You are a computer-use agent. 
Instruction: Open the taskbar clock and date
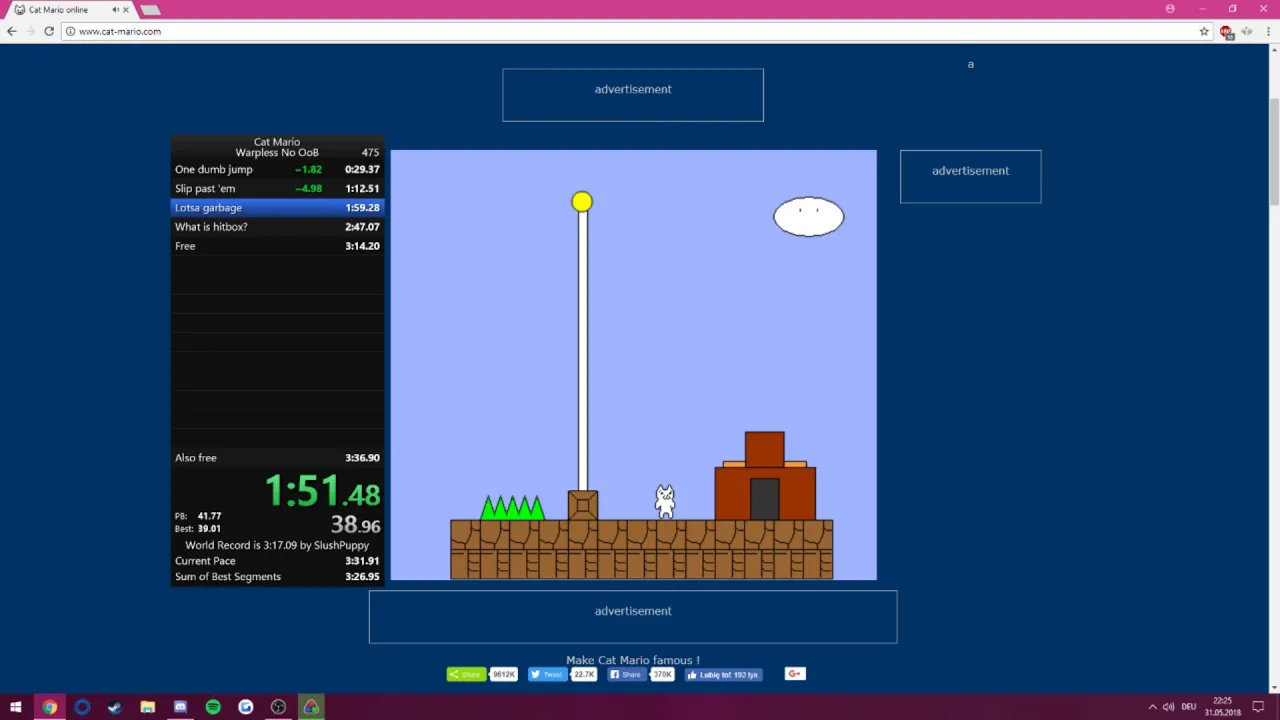tap(1222, 707)
